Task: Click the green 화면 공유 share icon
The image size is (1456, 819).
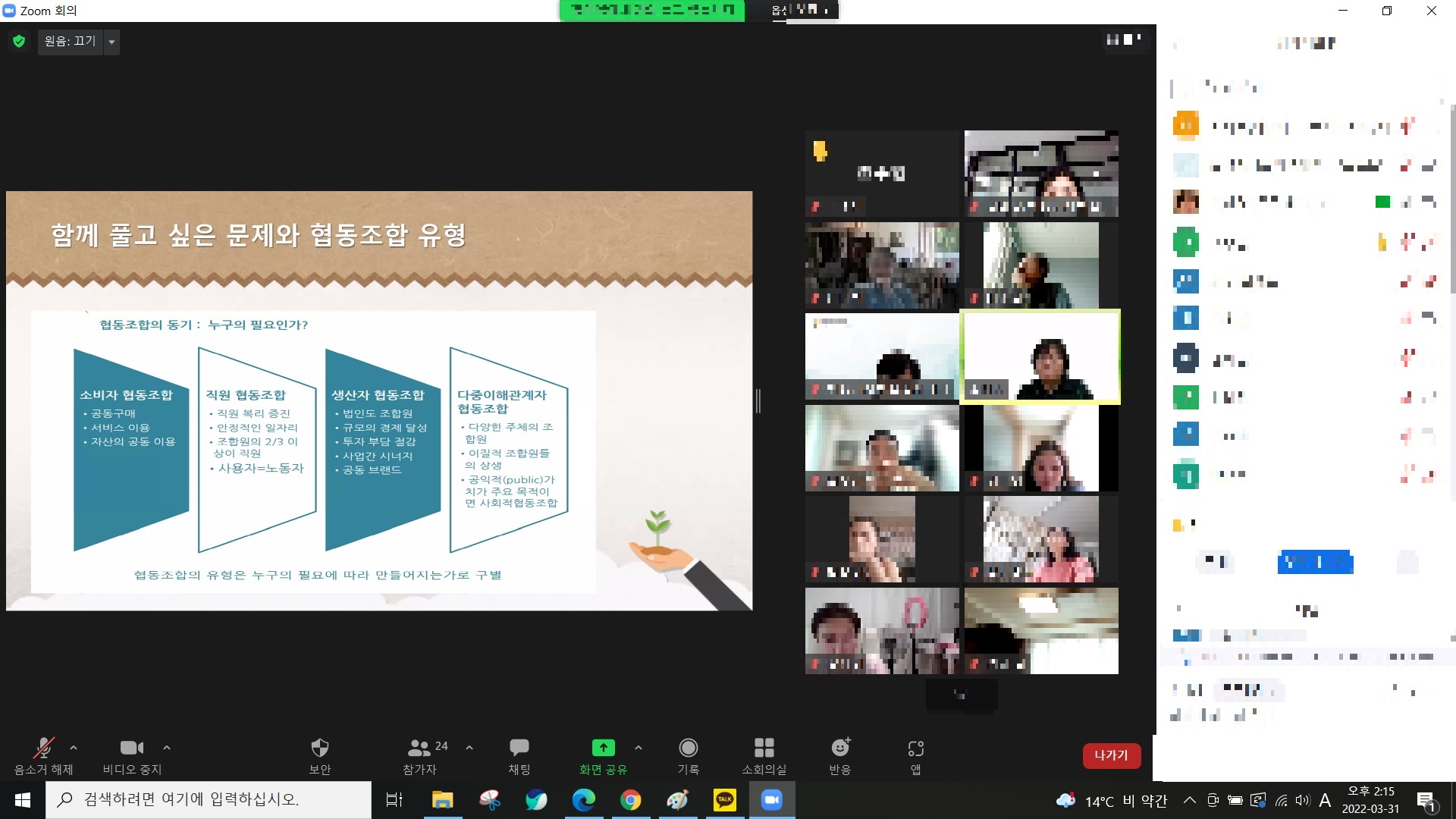Action: click(603, 748)
